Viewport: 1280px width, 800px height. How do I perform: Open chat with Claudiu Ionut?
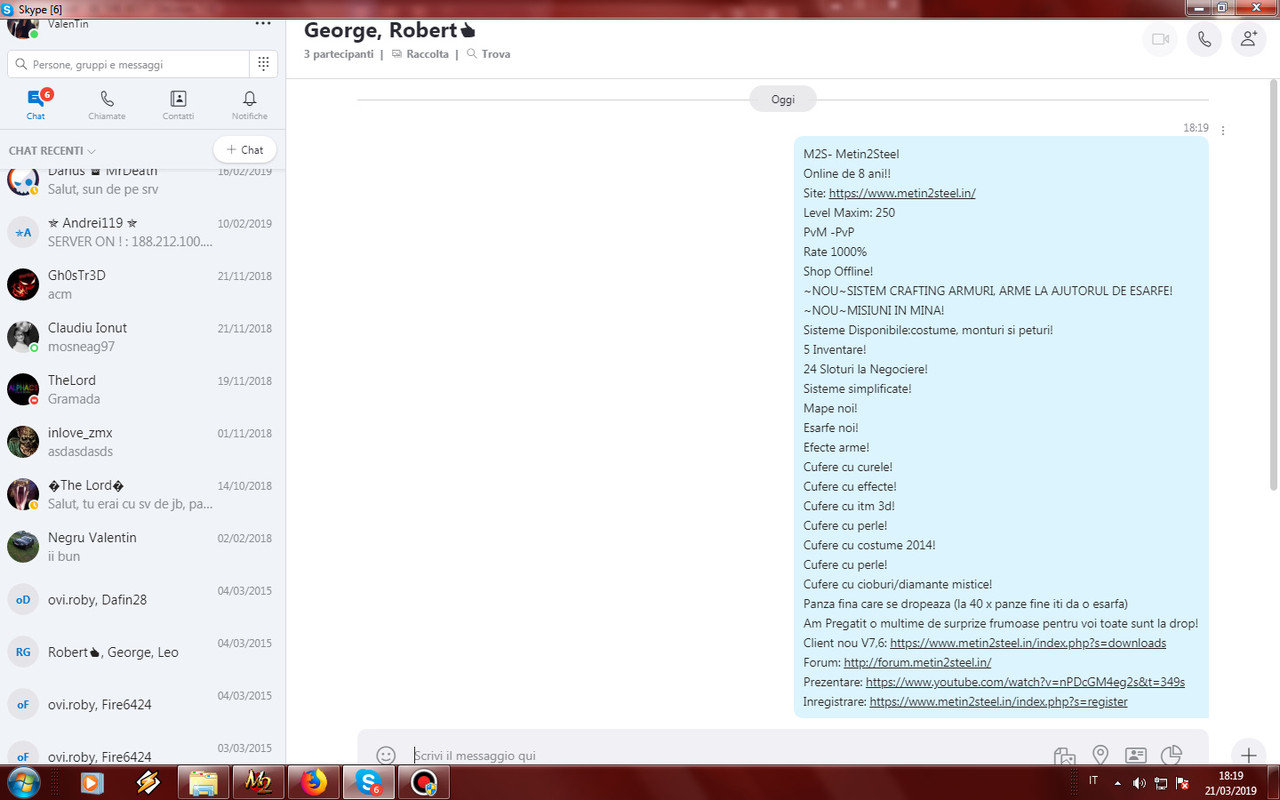coord(143,337)
